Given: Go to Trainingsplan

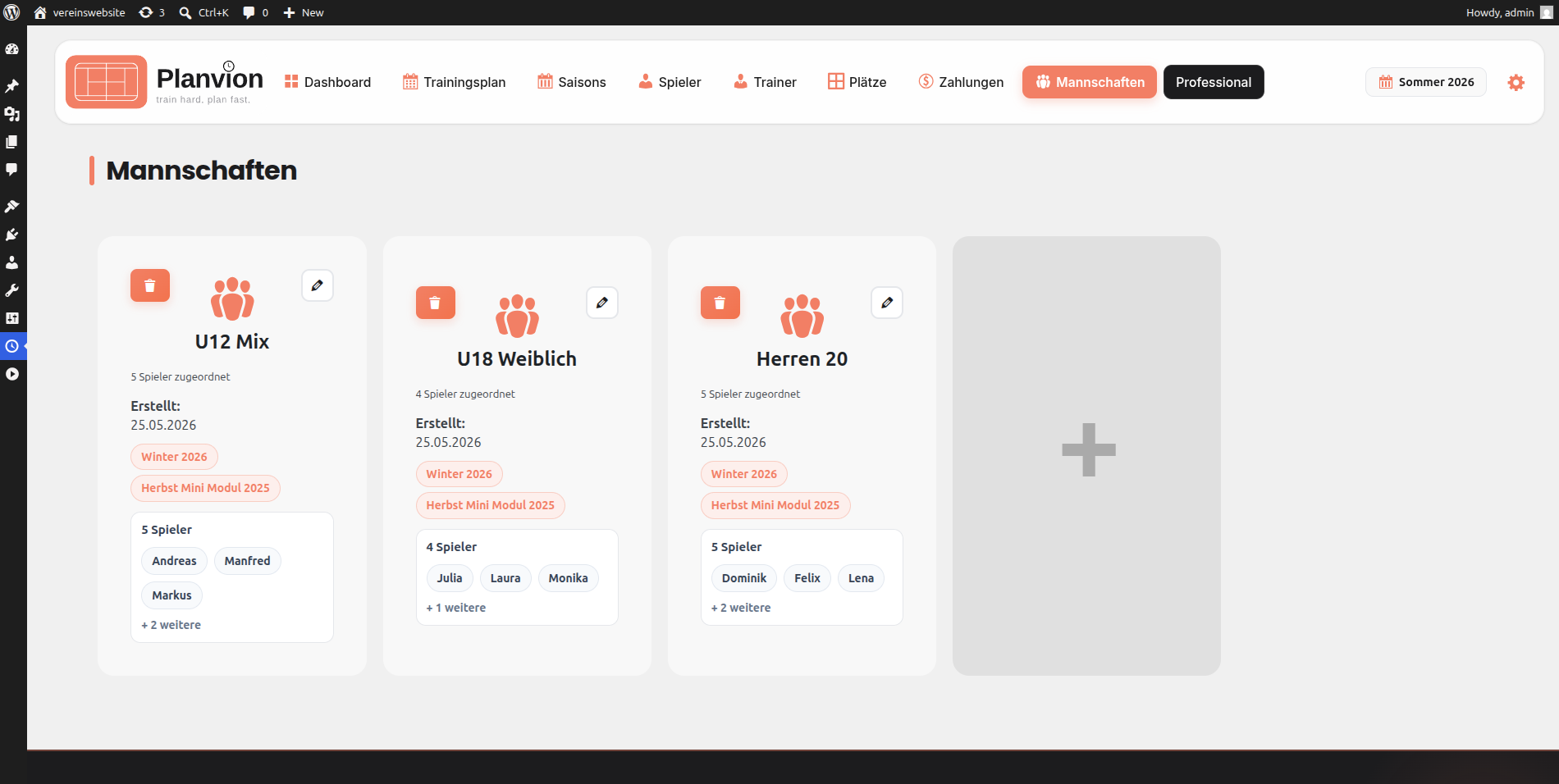Looking at the screenshot, I should 455,82.
